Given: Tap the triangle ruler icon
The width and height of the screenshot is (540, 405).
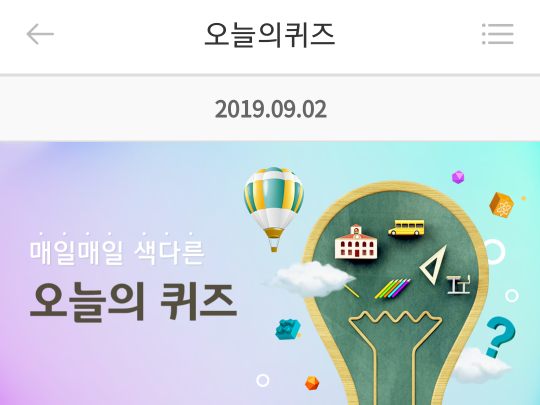Looking at the screenshot, I should tap(433, 264).
